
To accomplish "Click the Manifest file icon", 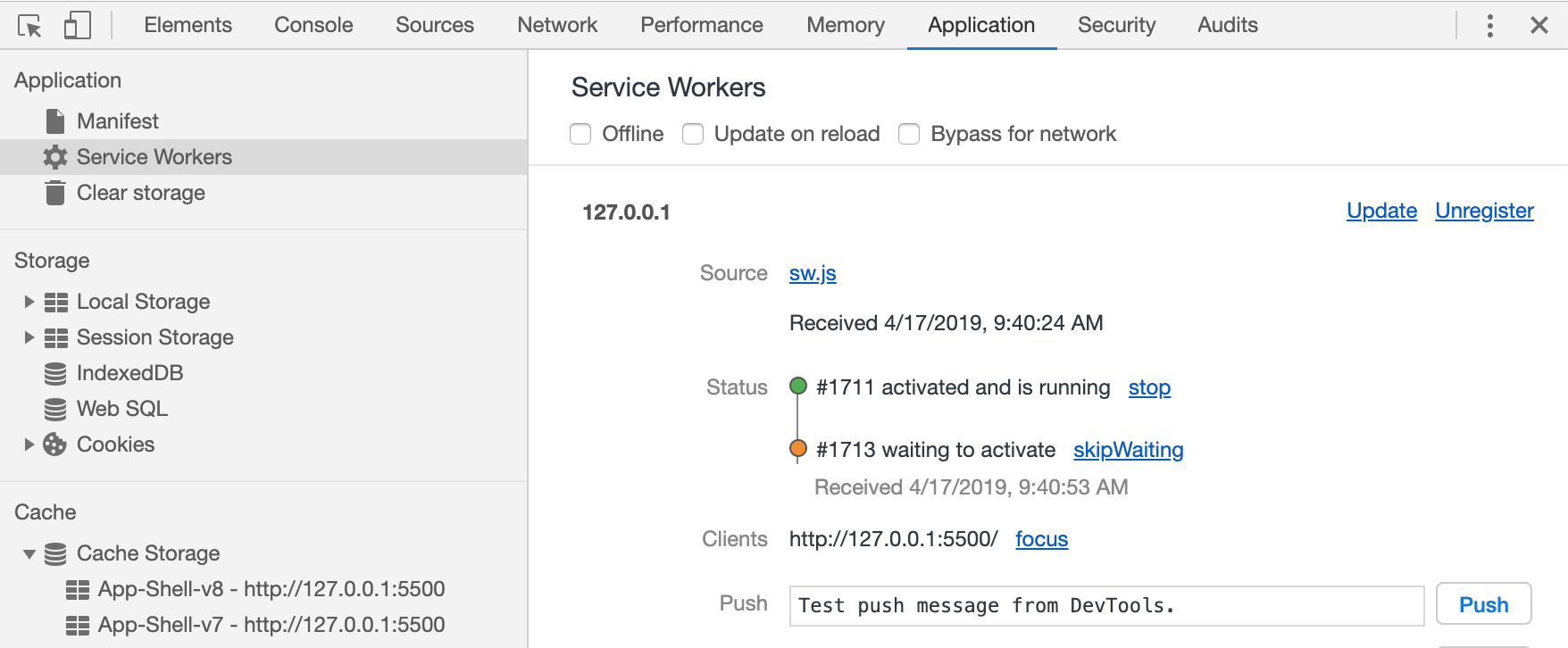I will coord(55,121).
